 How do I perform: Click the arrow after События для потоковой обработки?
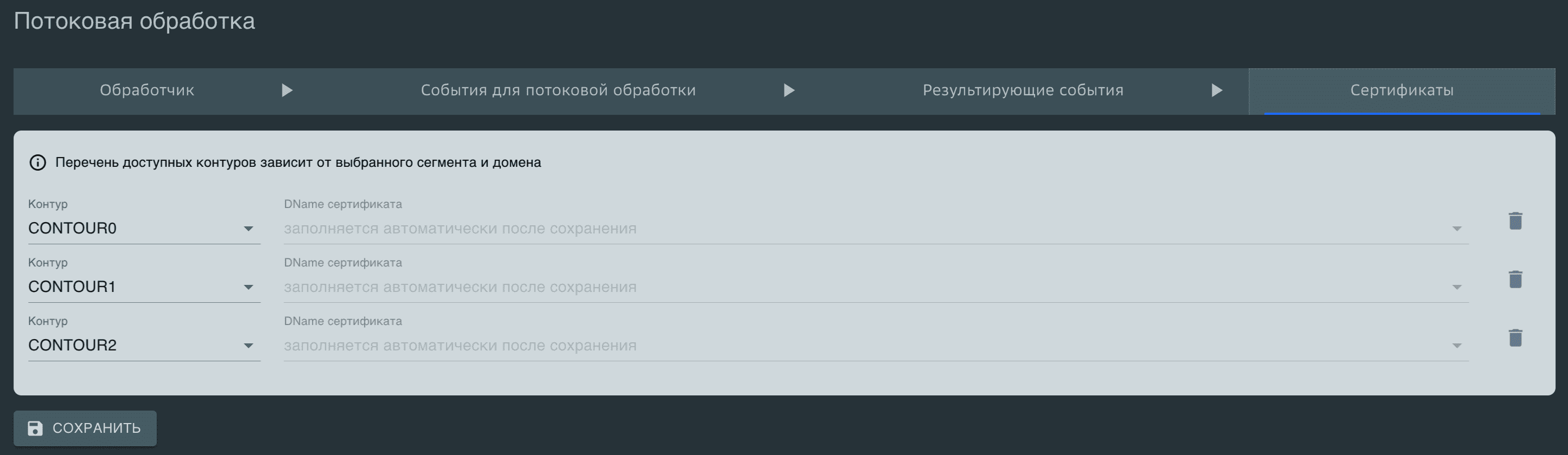pos(789,90)
